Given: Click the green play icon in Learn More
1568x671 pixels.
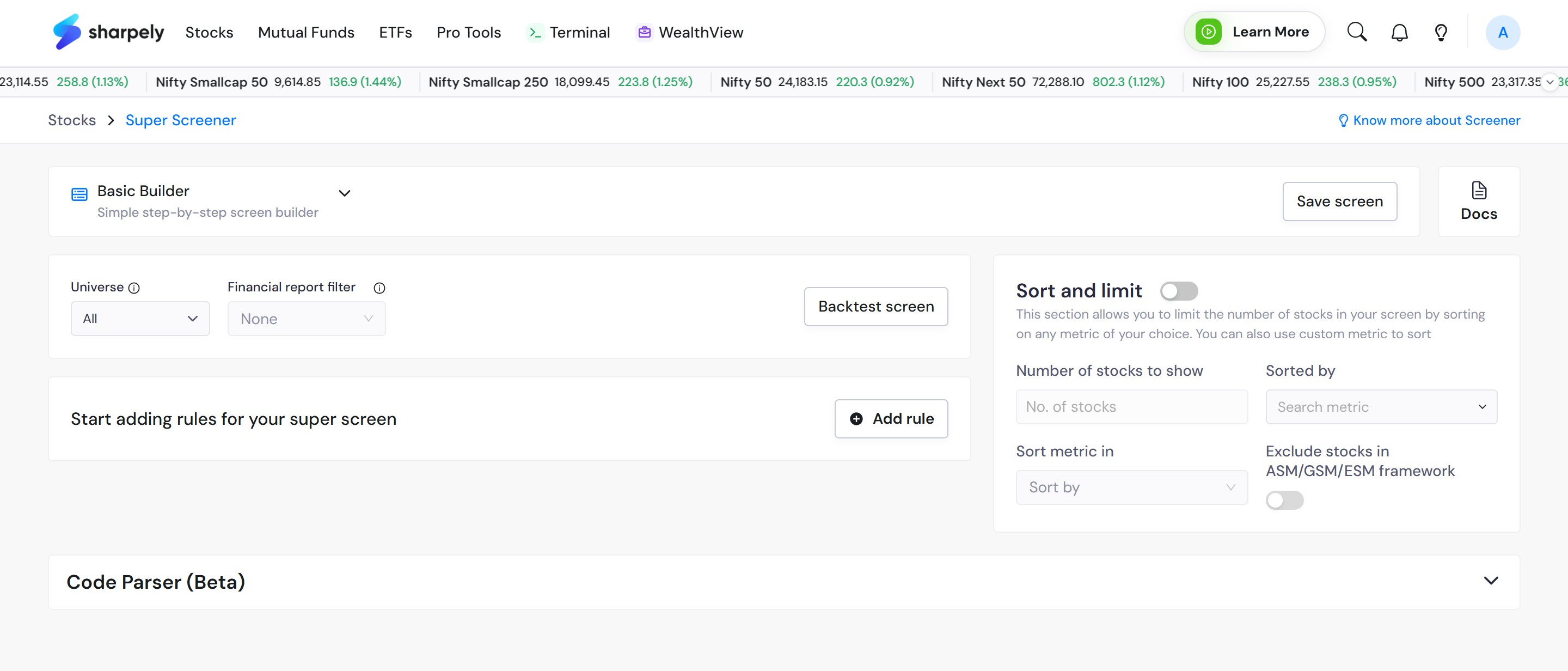Looking at the screenshot, I should (x=1208, y=32).
